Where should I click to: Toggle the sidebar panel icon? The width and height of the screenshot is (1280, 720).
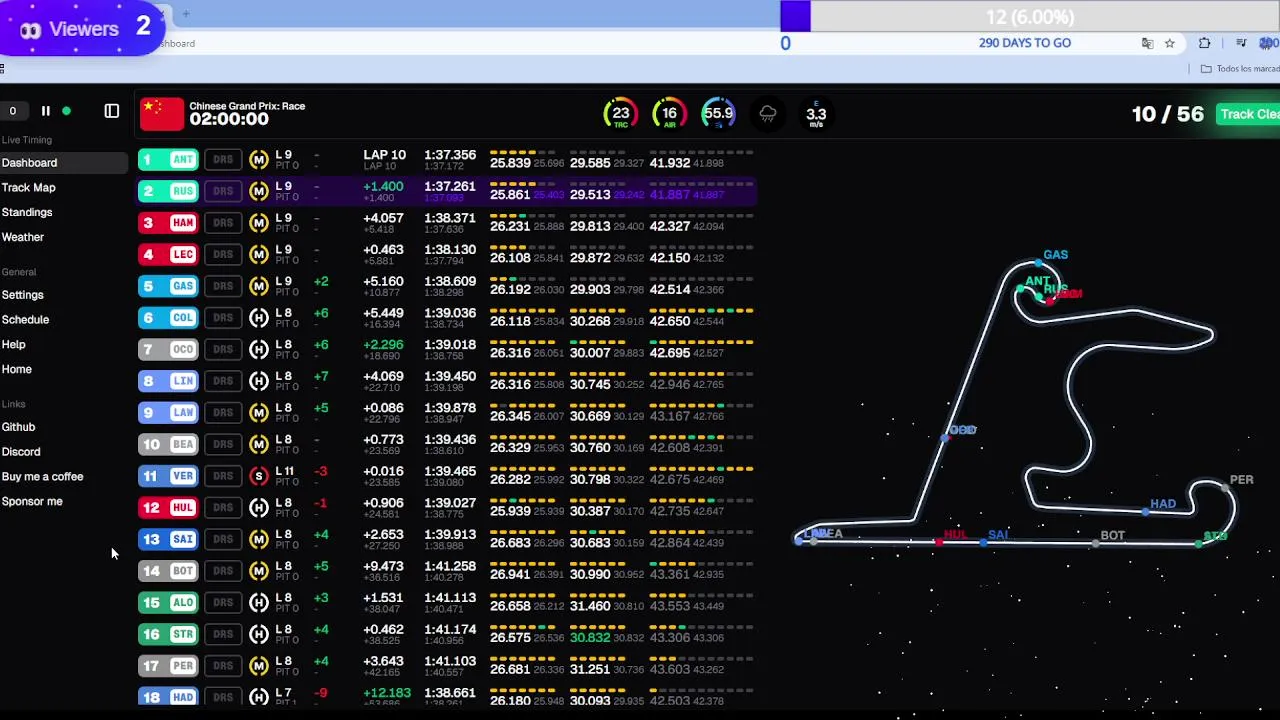point(112,111)
